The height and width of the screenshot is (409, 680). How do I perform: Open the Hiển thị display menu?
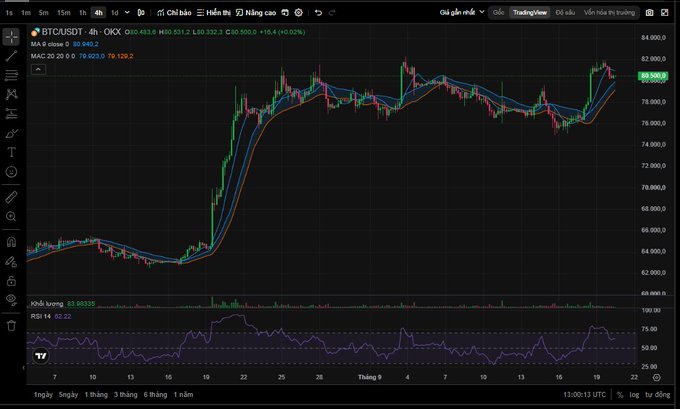click(x=213, y=13)
